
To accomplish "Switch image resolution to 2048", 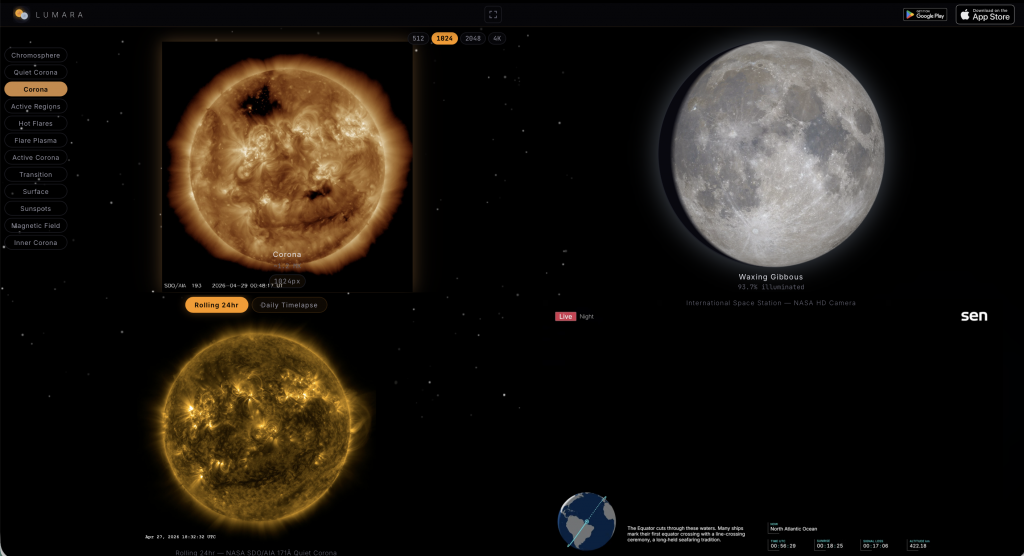I will coord(473,38).
